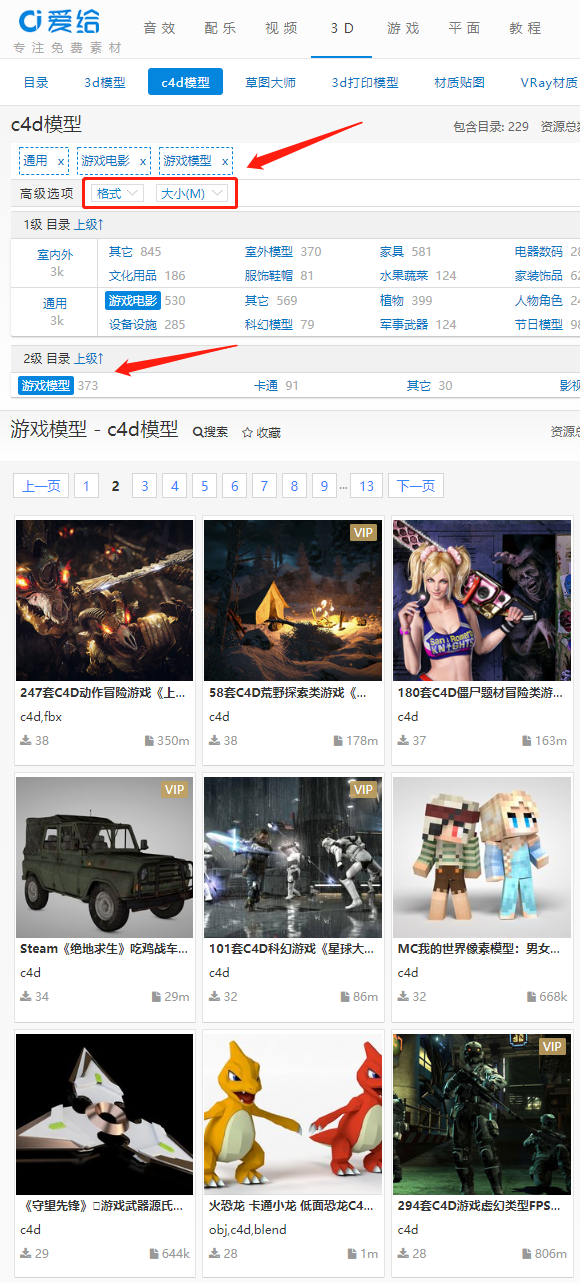Switch to the 3d打印模型 tab
Viewport: 580px width, 1283px height.
(365, 82)
